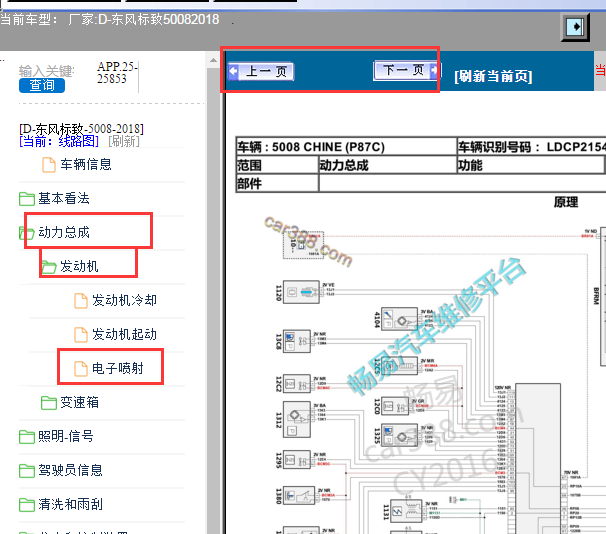This screenshot has width=606, height=534.
Task: Click the 清洗和雨刮 folder icon
Action: tap(27, 505)
